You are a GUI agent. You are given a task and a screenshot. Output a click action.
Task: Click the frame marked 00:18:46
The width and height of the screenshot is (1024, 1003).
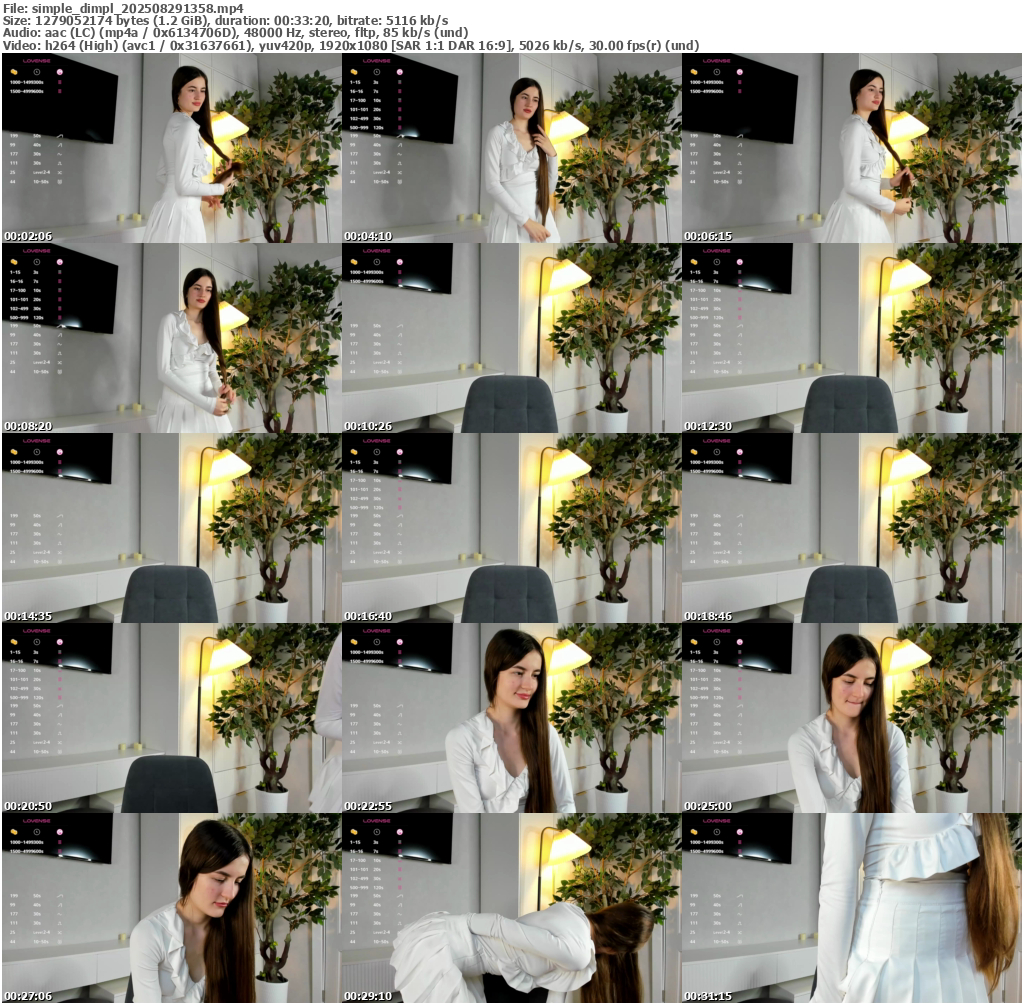tap(851, 528)
